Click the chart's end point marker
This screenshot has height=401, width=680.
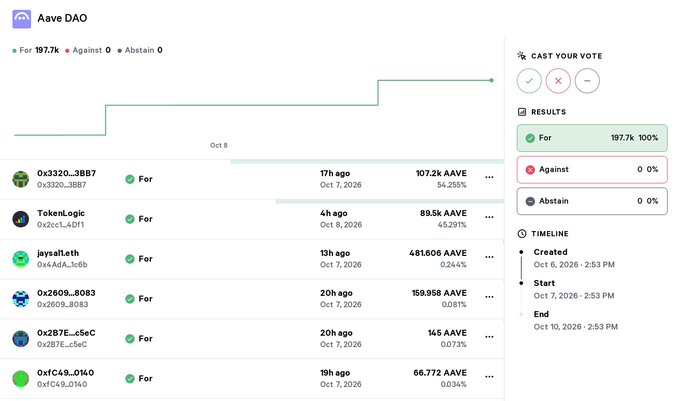pos(491,80)
